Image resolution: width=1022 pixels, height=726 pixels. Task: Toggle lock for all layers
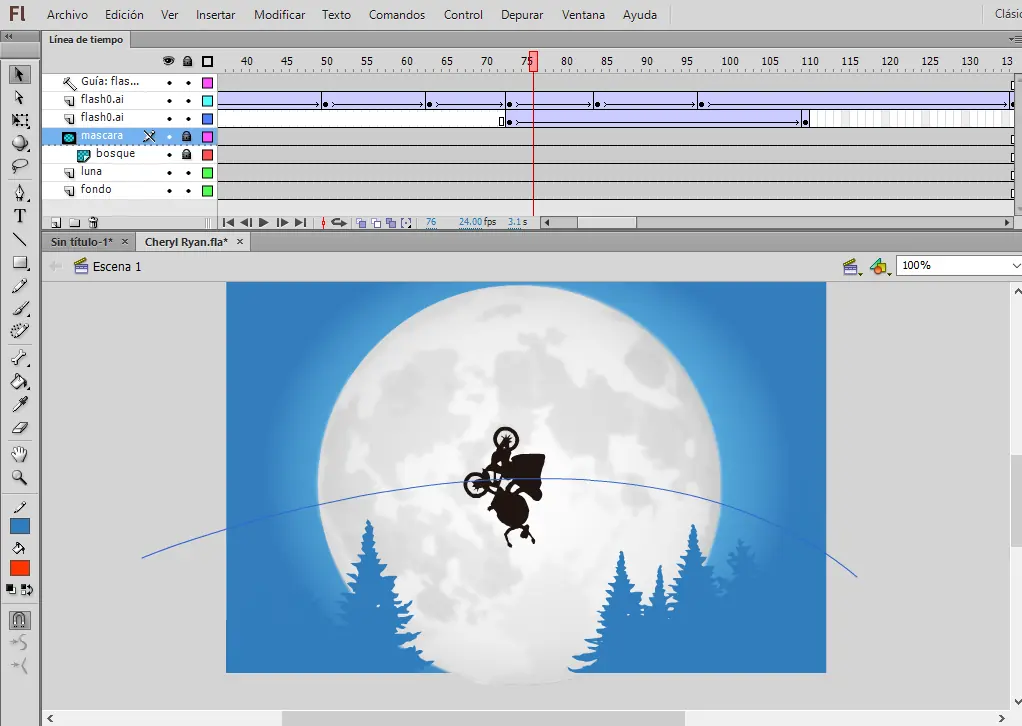188,61
